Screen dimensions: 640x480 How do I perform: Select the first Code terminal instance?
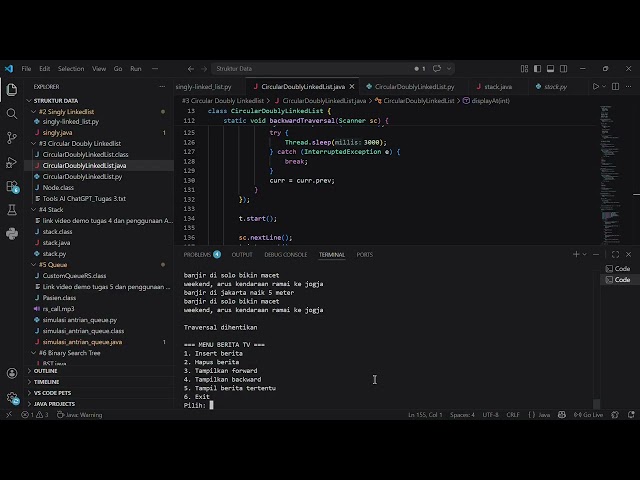pos(618,269)
